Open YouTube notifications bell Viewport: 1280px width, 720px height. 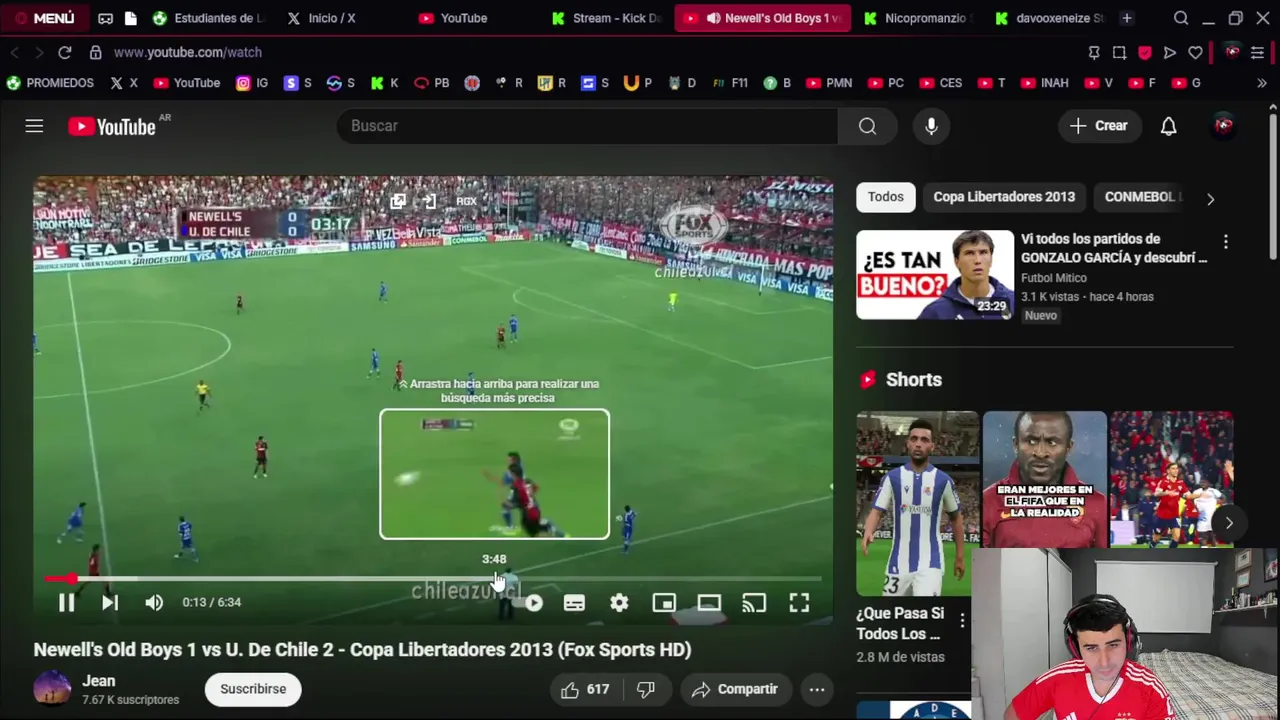(1168, 126)
